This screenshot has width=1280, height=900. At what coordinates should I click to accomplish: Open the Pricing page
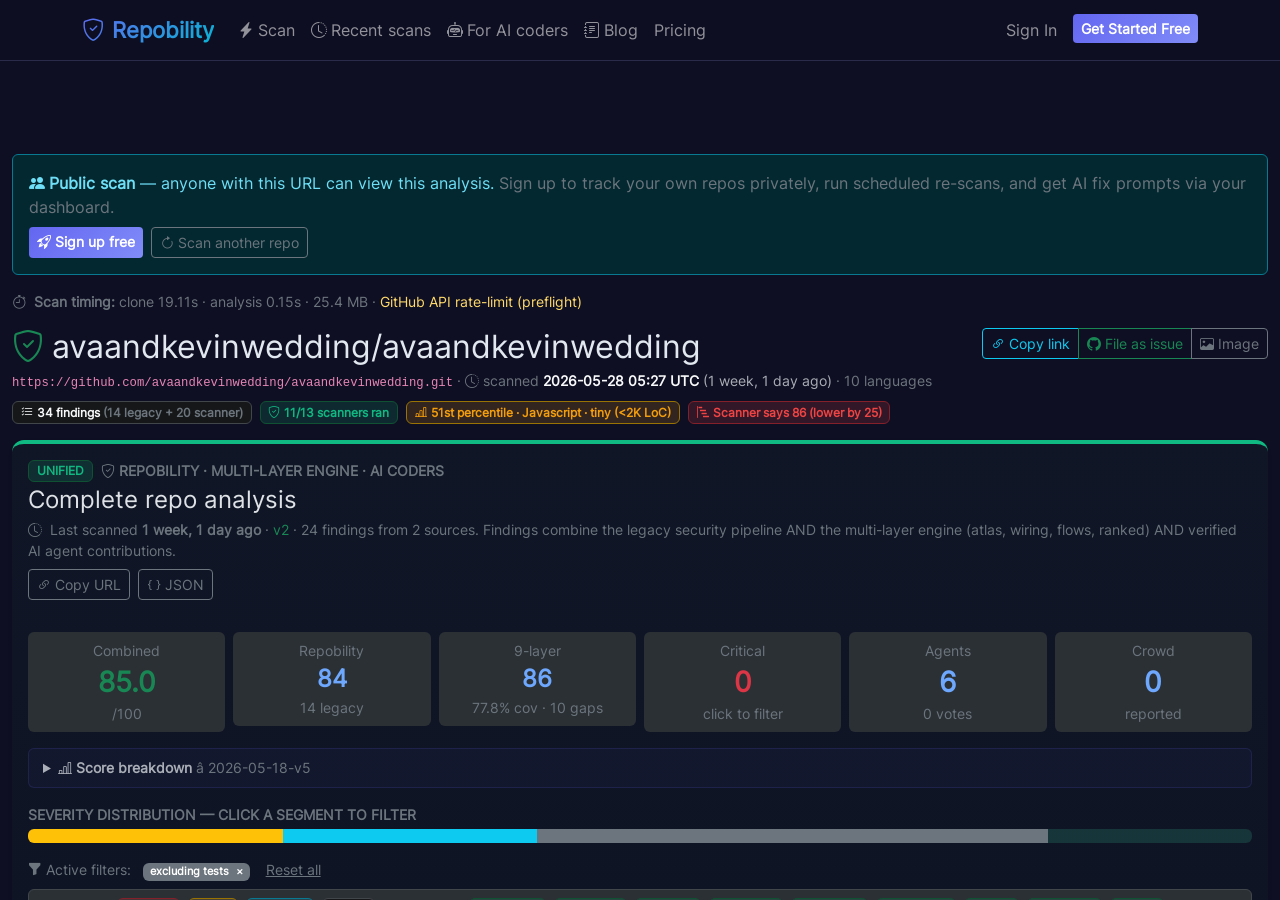pyautogui.click(x=680, y=30)
